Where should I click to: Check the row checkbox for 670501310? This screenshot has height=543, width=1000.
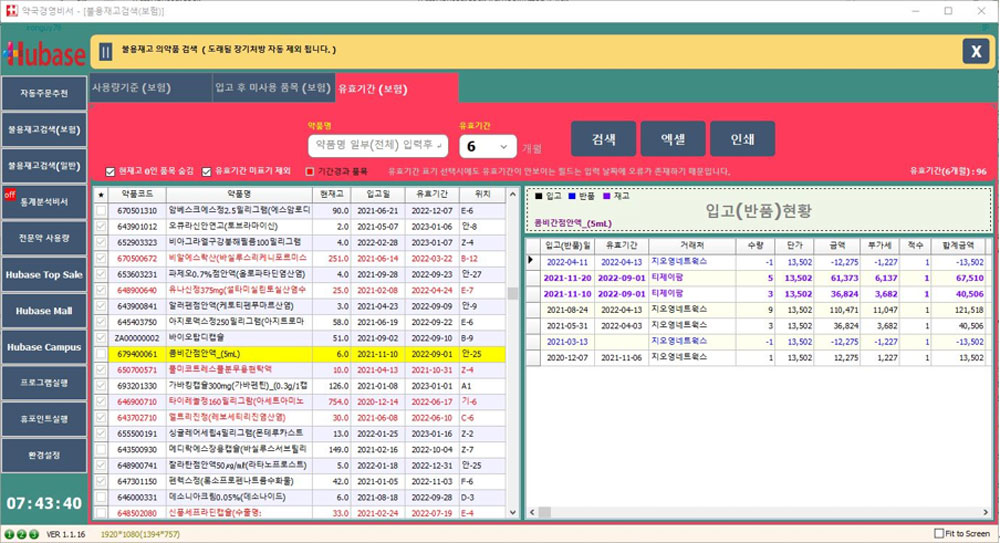coord(101,211)
